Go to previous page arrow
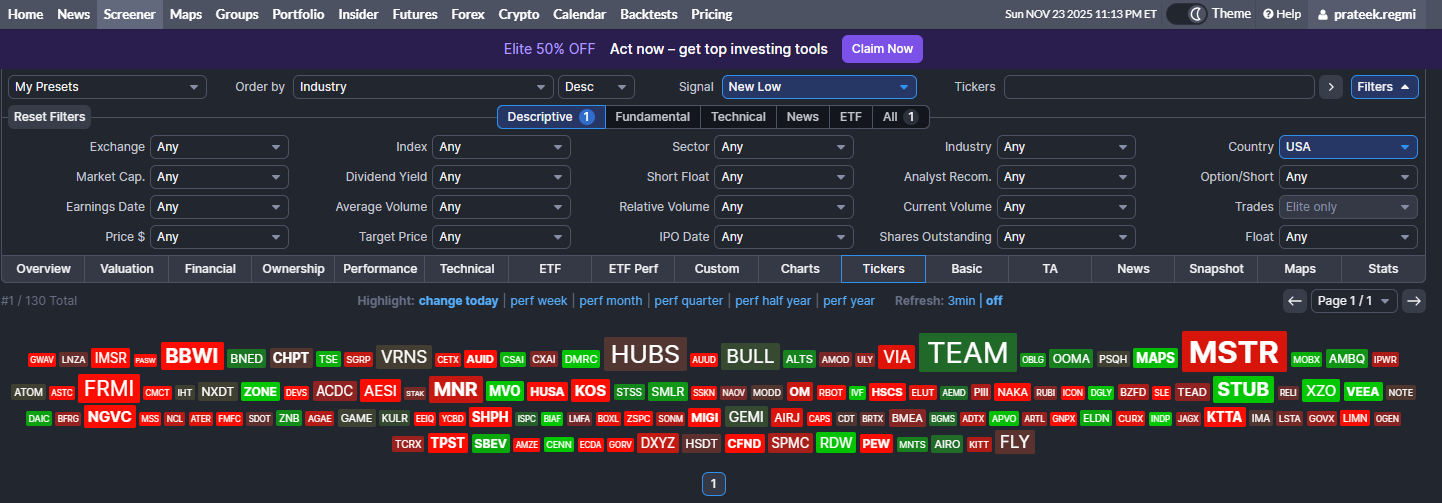 pyautogui.click(x=1295, y=301)
